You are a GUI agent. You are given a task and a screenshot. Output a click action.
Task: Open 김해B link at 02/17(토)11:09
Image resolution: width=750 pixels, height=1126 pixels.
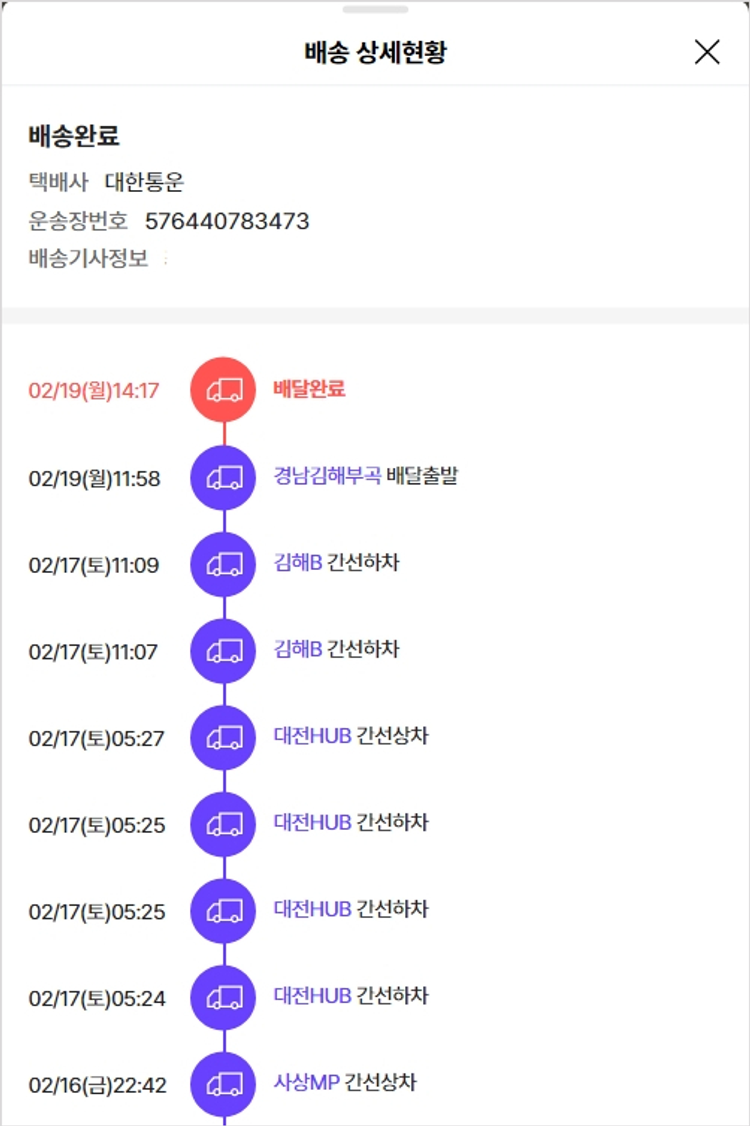point(298,563)
